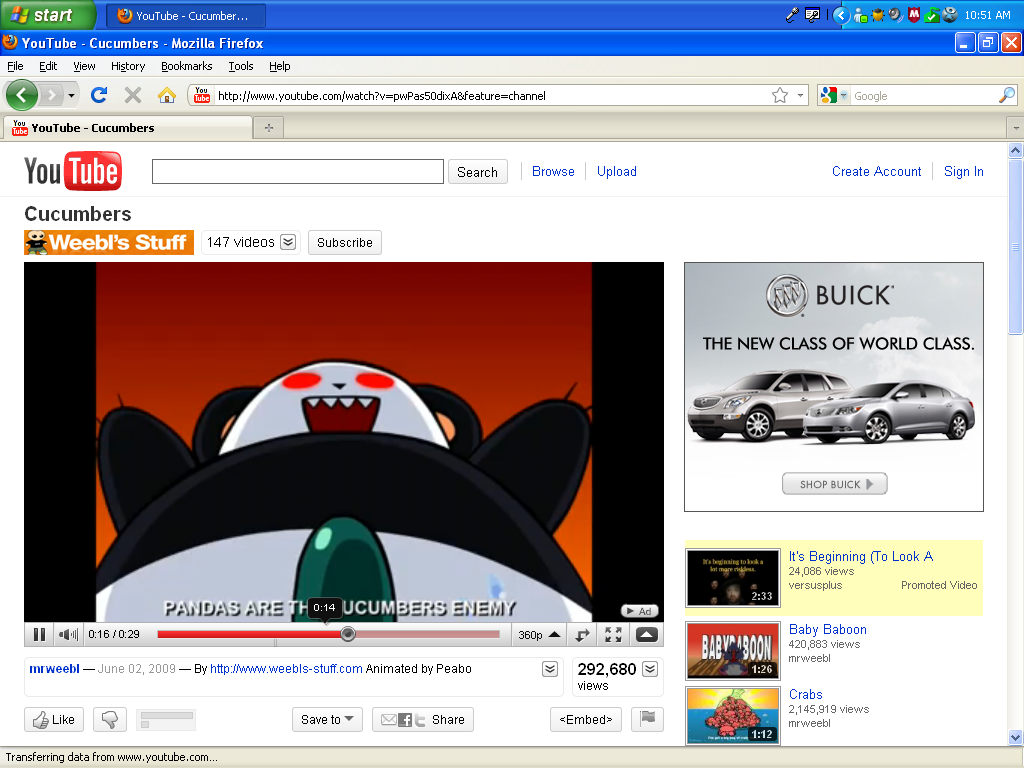This screenshot has width=1024, height=768.
Task: Bookmark this page with the star icon
Action: pyautogui.click(x=780, y=95)
